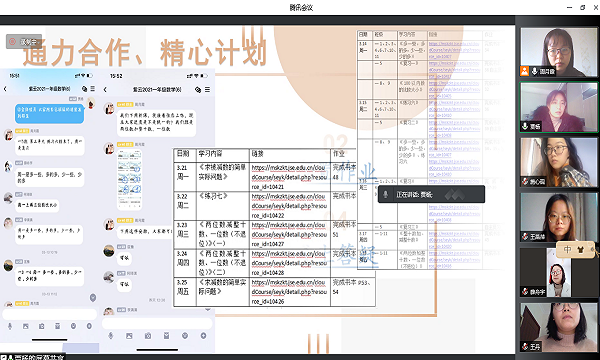This screenshot has width=600, height=360.
Task: Open the link ending roe_id=10426
Action: click(x=289, y=292)
